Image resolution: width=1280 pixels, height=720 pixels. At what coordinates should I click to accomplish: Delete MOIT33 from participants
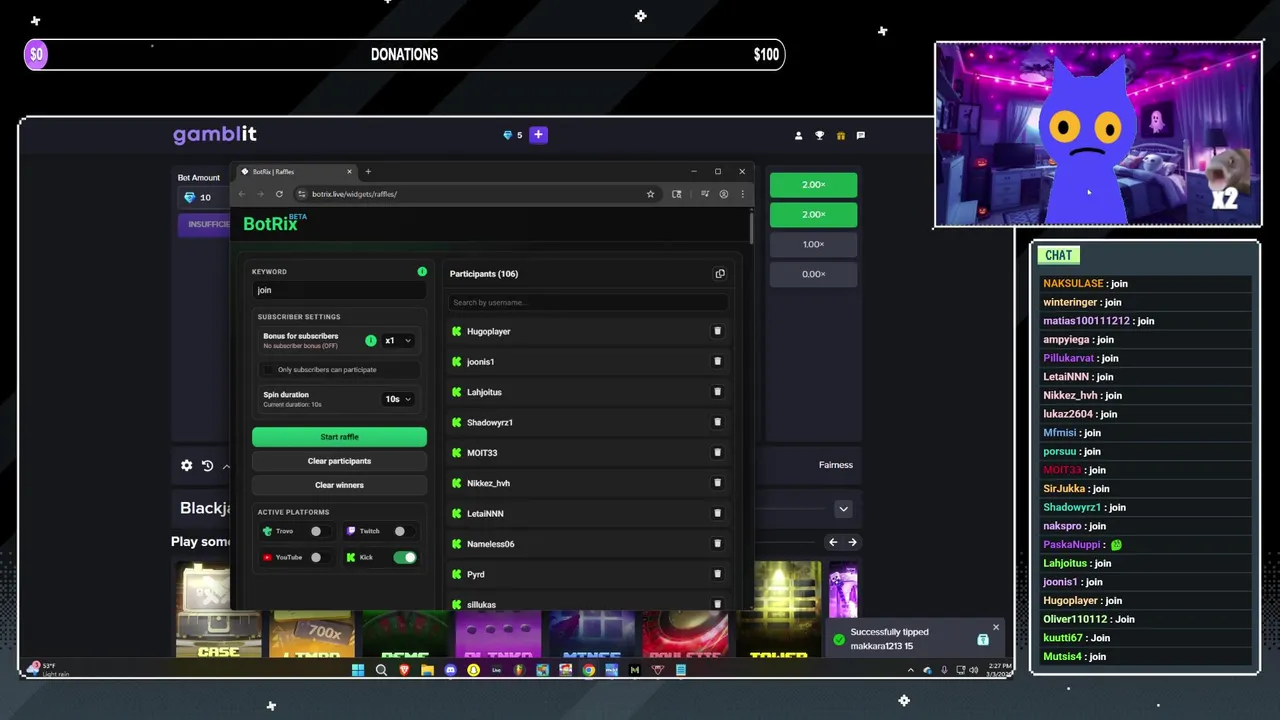(717, 453)
